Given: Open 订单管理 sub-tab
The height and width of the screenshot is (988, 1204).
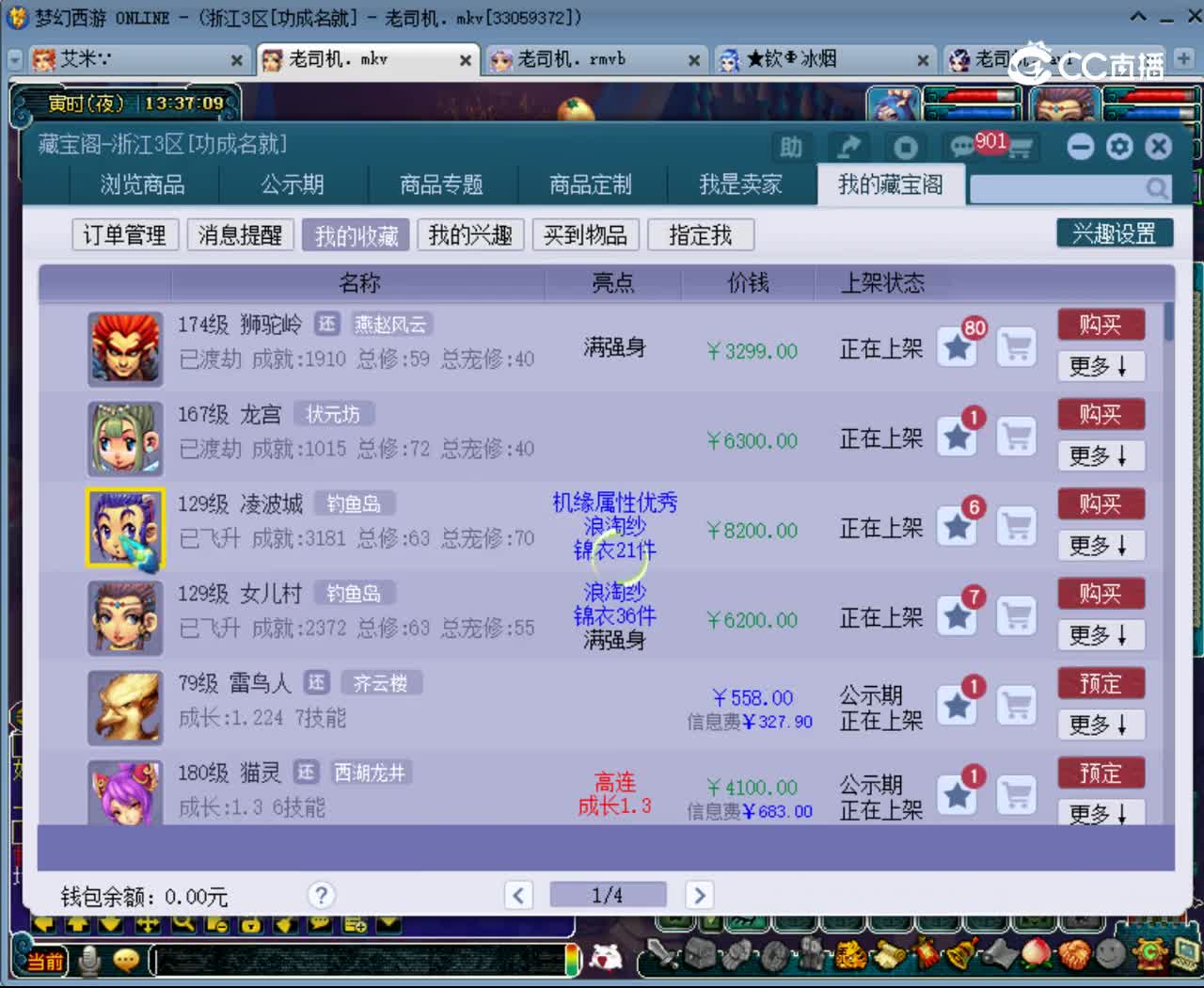Looking at the screenshot, I should [x=125, y=234].
